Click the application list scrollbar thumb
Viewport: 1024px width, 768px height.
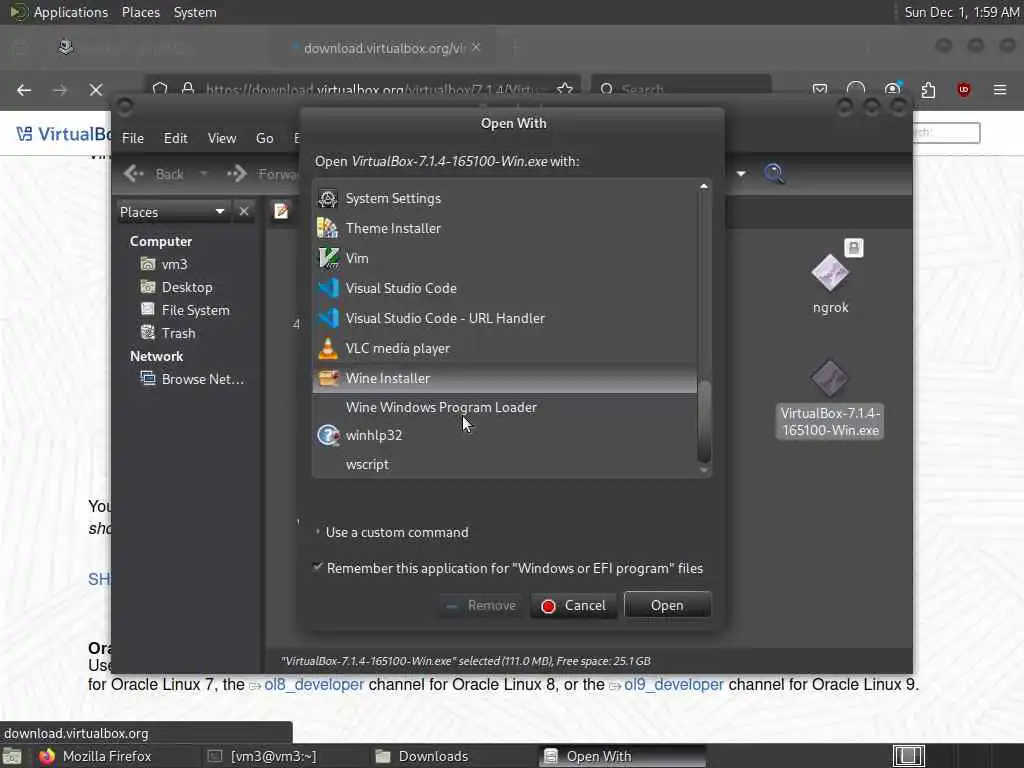click(x=704, y=420)
